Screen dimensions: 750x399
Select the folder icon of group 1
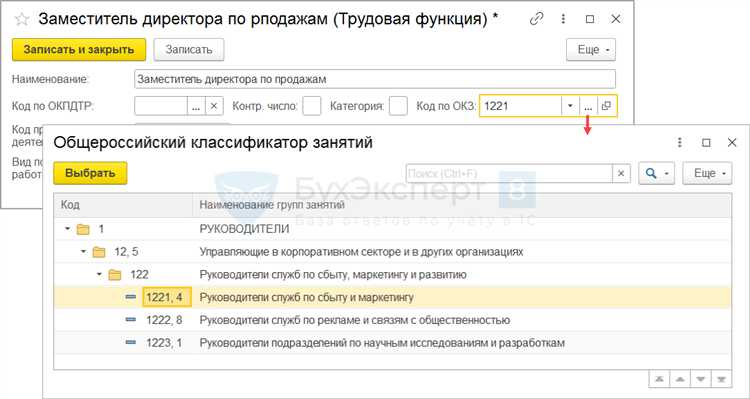tap(83, 230)
